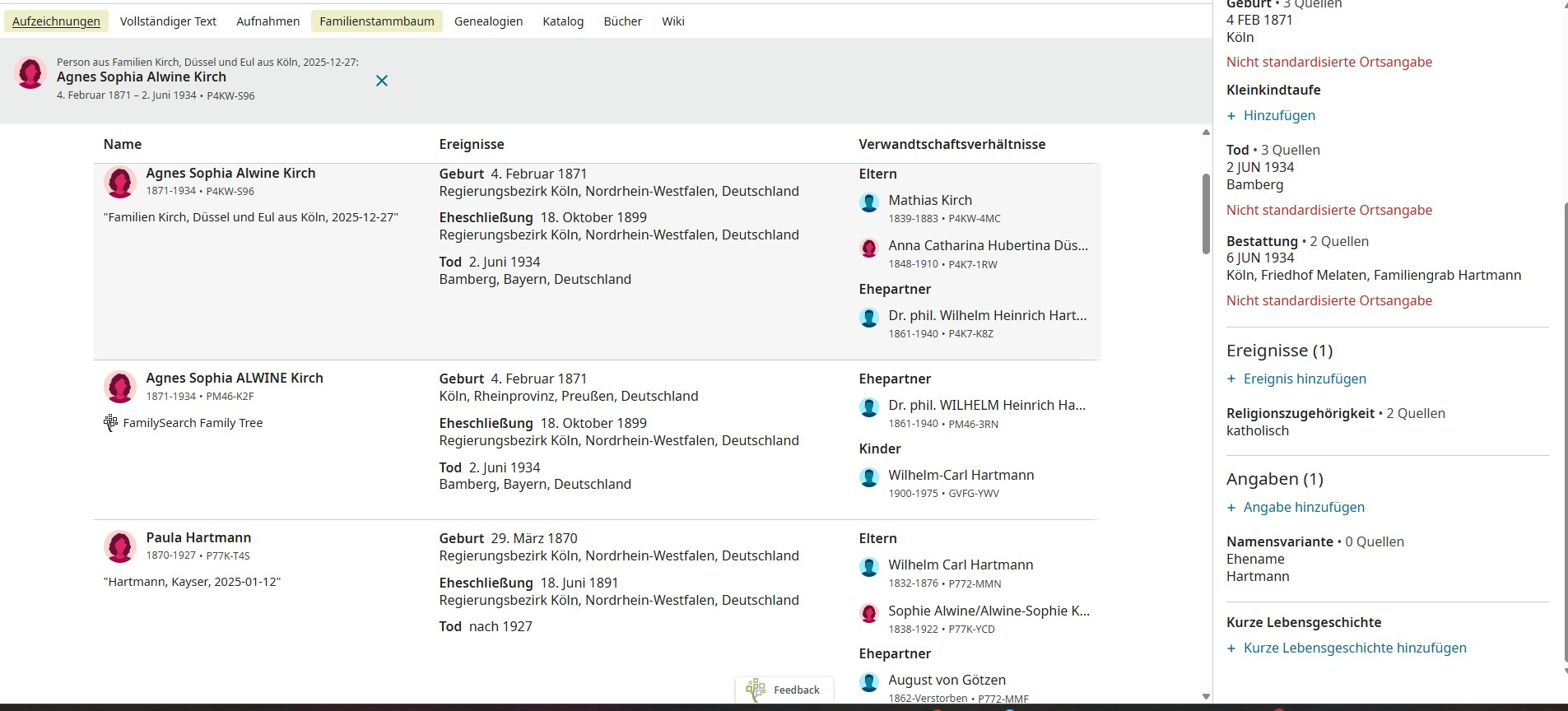
Task: Click the results list scrollbar down arrow
Action: [1206, 697]
